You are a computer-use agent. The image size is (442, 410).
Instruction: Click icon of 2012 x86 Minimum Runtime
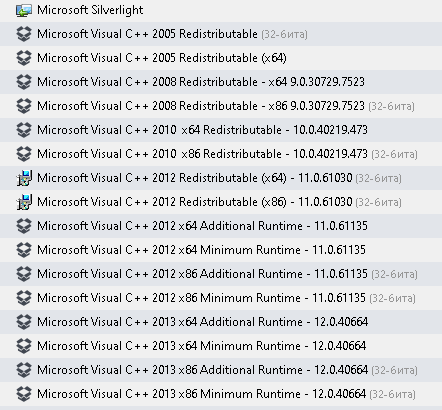[24, 298]
